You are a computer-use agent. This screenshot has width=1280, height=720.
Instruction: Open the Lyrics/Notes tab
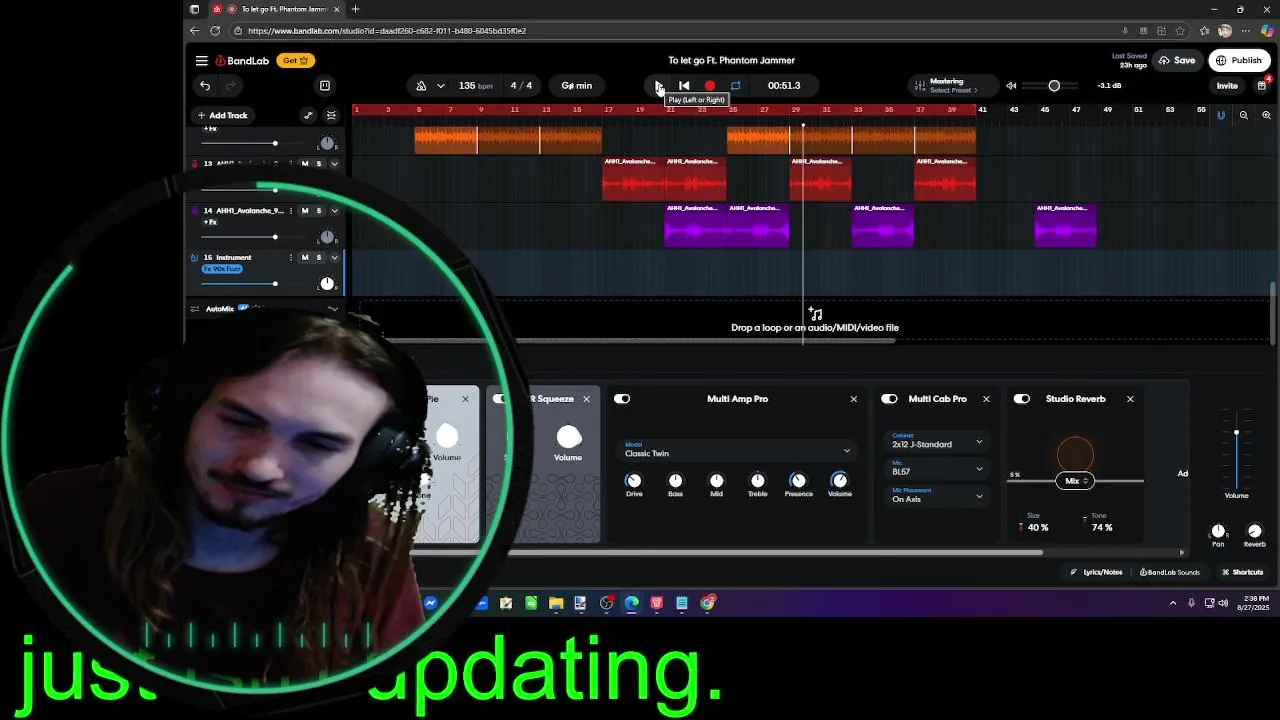1096,573
